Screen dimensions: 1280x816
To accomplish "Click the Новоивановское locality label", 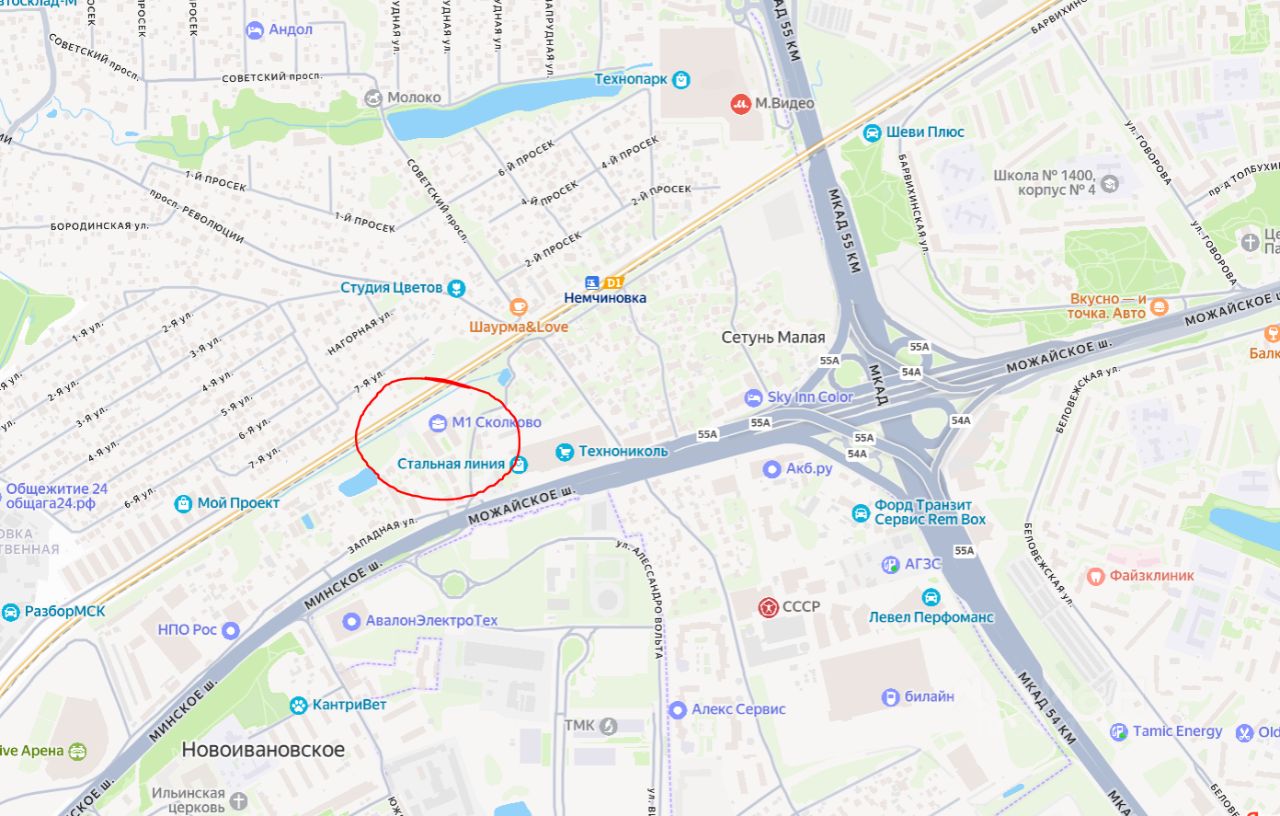I will [263, 750].
